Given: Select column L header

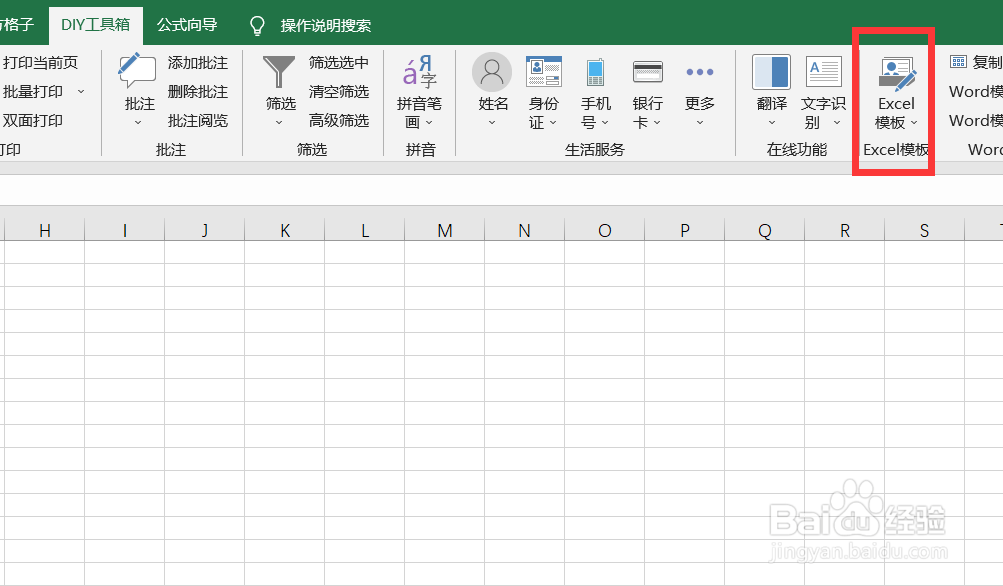Looking at the screenshot, I should [x=365, y=230].
